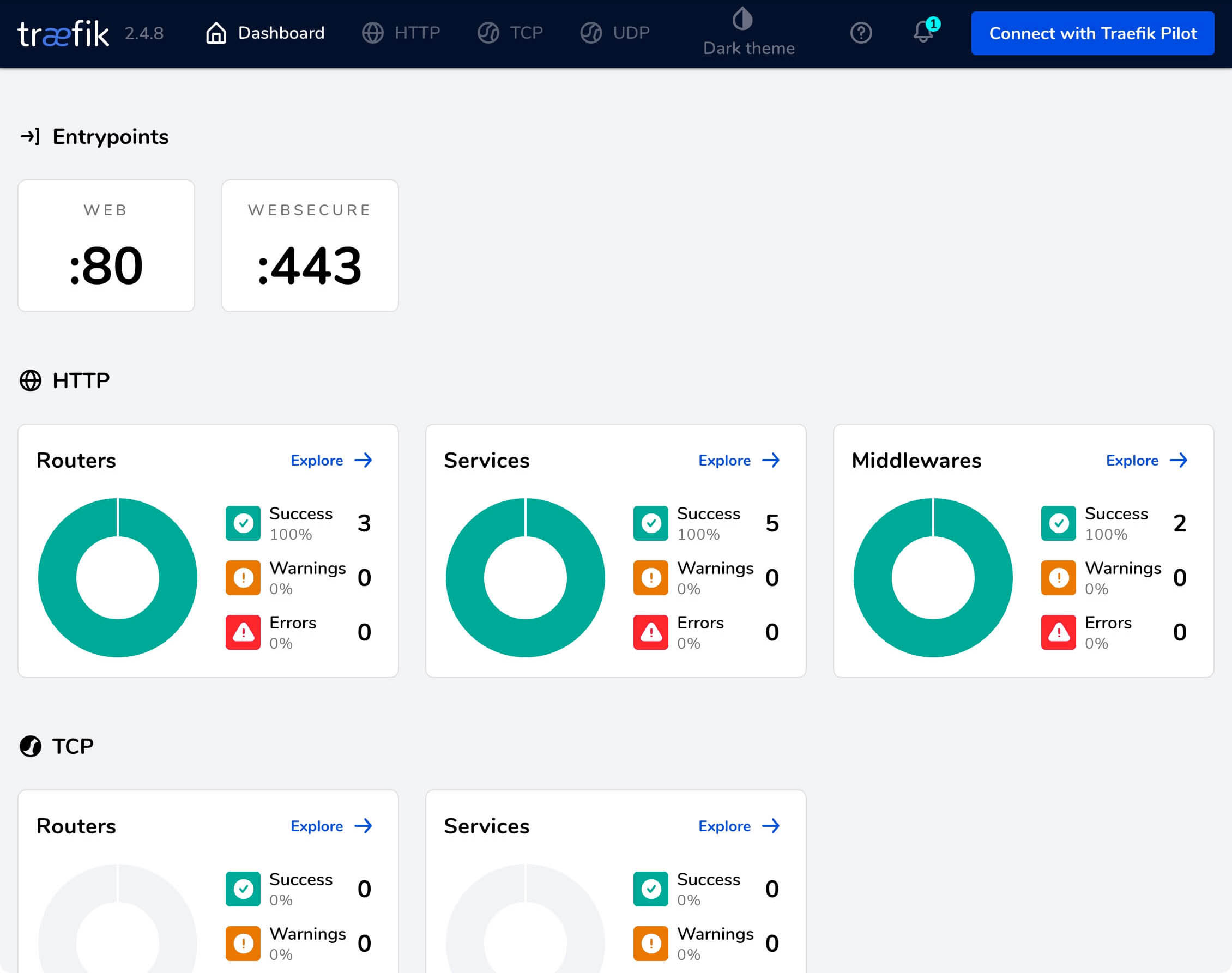
Task: Click the help question mark icon
Action: tap(860, 33)
